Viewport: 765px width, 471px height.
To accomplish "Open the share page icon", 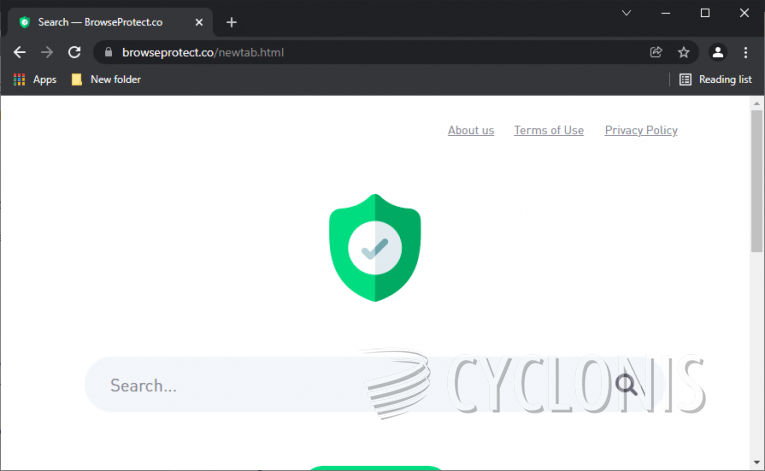I will tap(656, 52).
